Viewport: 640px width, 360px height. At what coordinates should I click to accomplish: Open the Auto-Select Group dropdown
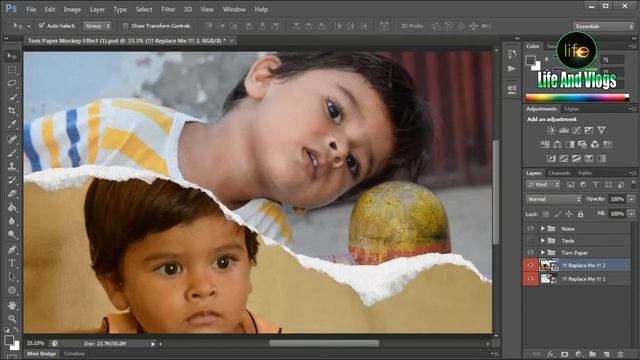(x=97, y=26)
